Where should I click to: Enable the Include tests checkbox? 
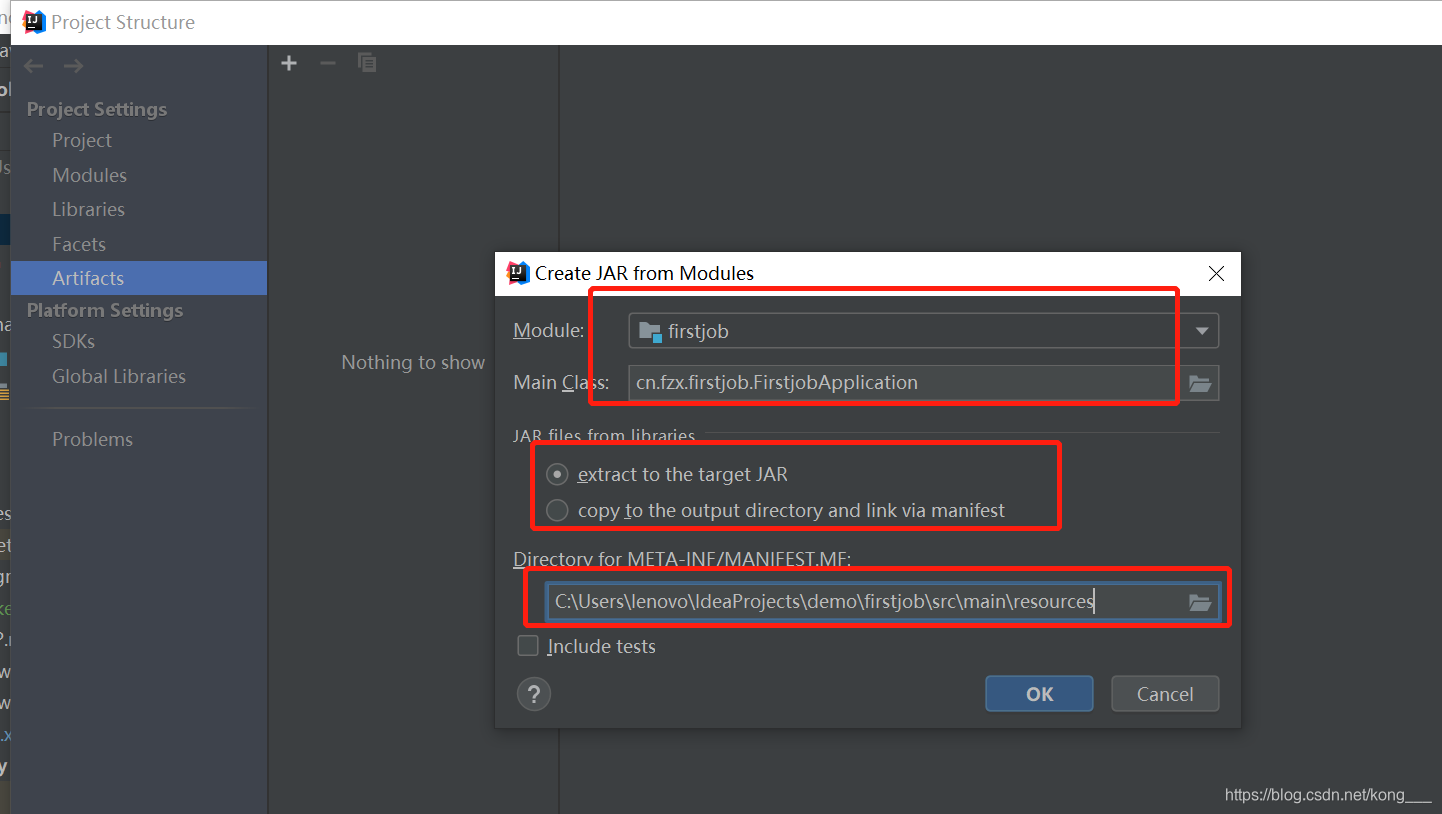(x=528, y=646)
